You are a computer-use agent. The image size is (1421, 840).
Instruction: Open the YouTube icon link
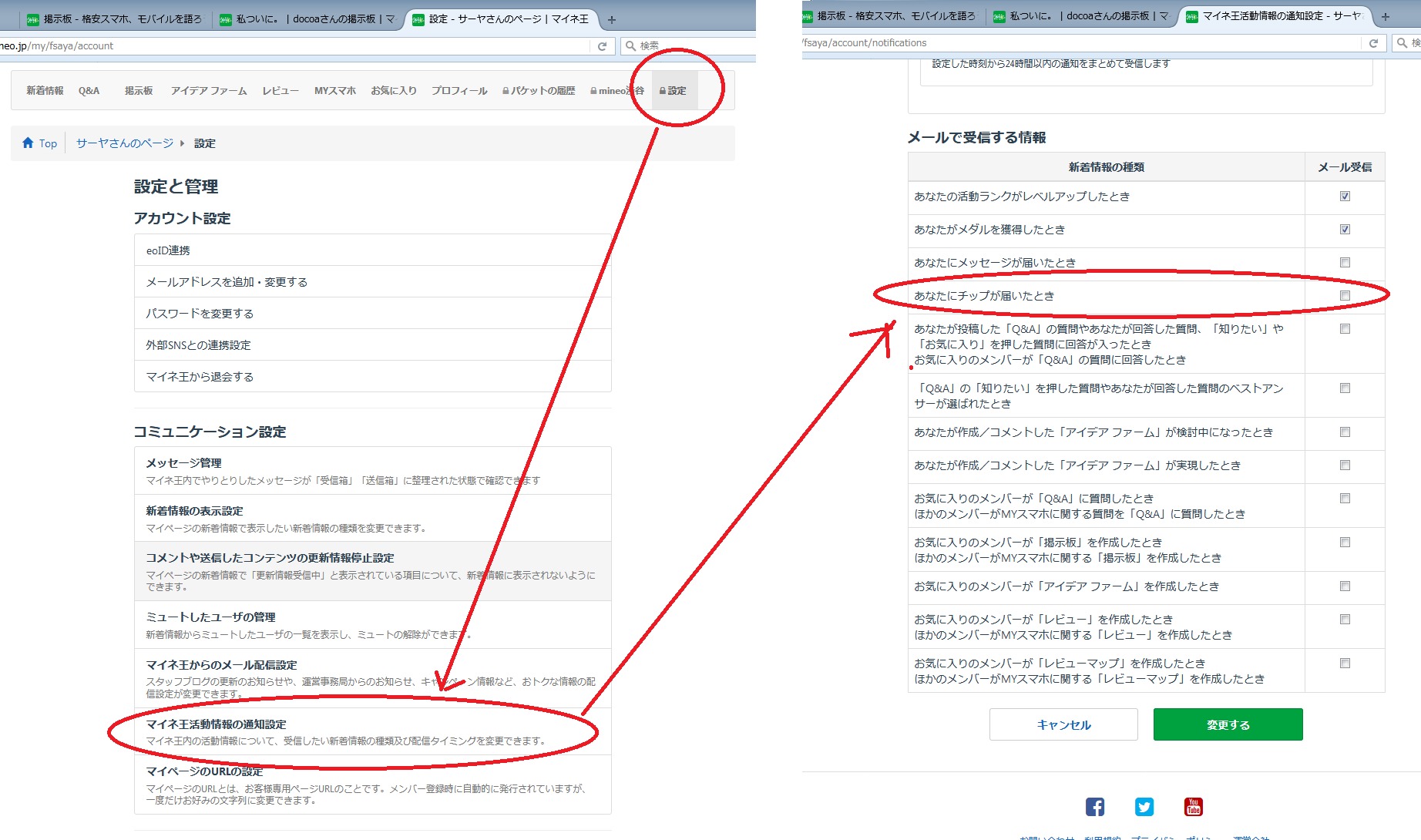coord(1193,807)
